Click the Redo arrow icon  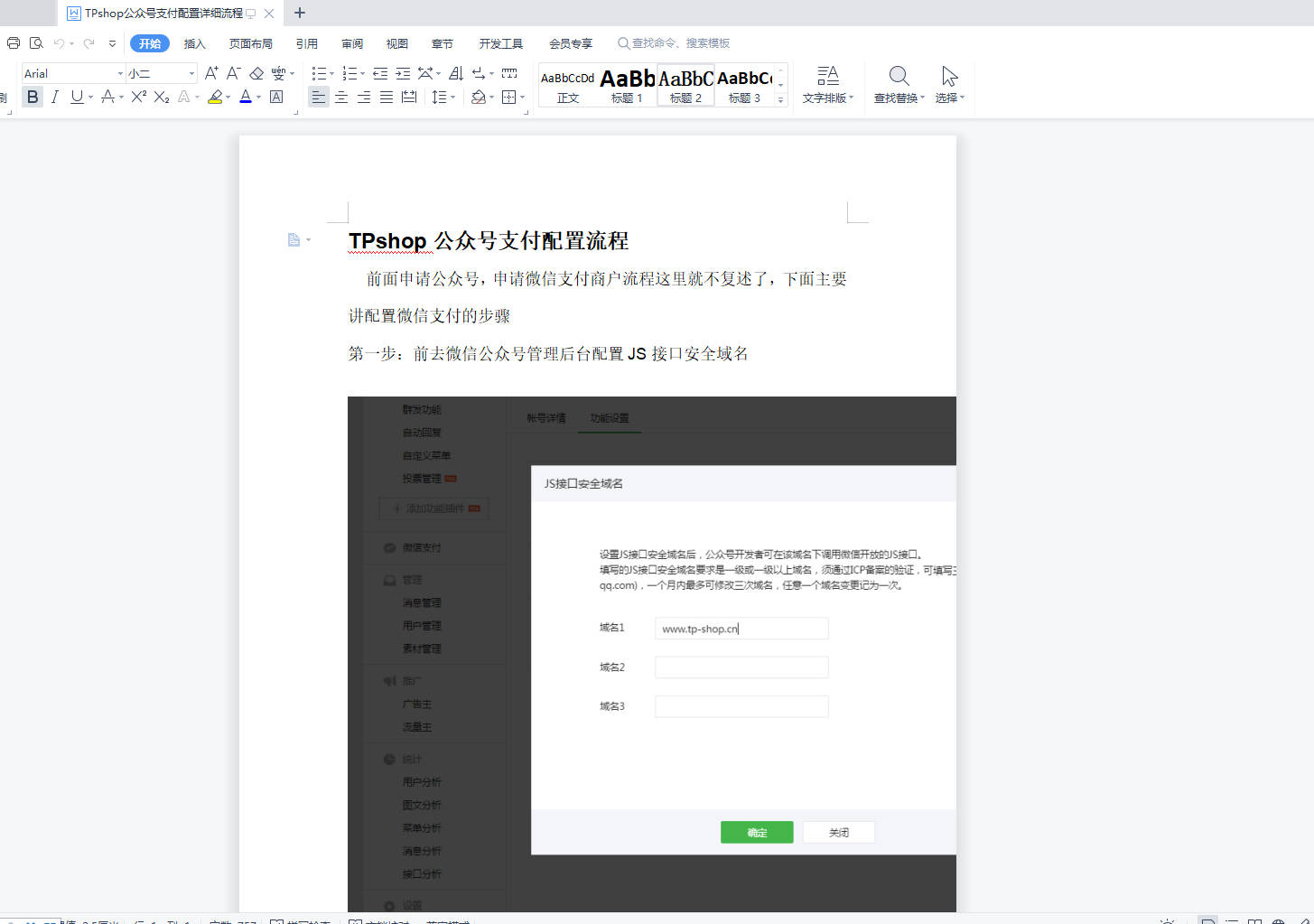pos(89,43)
